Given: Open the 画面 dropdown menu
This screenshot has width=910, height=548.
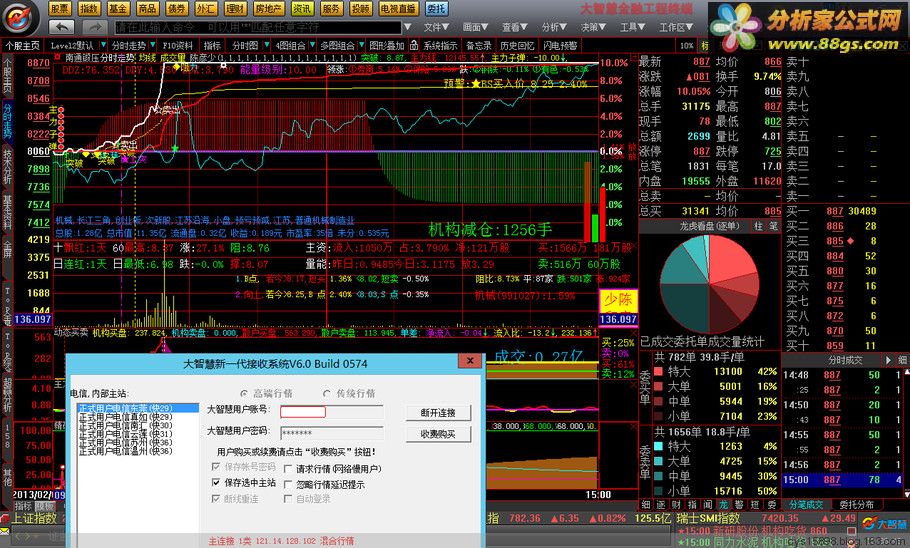Looking at the screenshot, I should click(x=476, y=27).
